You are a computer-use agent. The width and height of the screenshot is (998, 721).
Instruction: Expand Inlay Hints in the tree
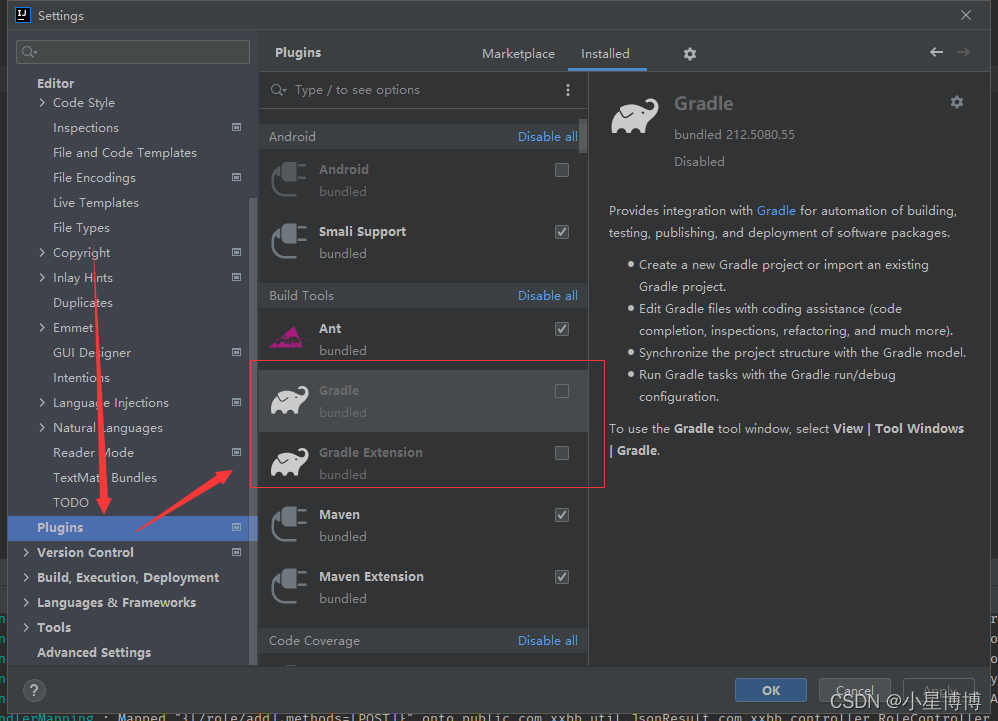42,277
